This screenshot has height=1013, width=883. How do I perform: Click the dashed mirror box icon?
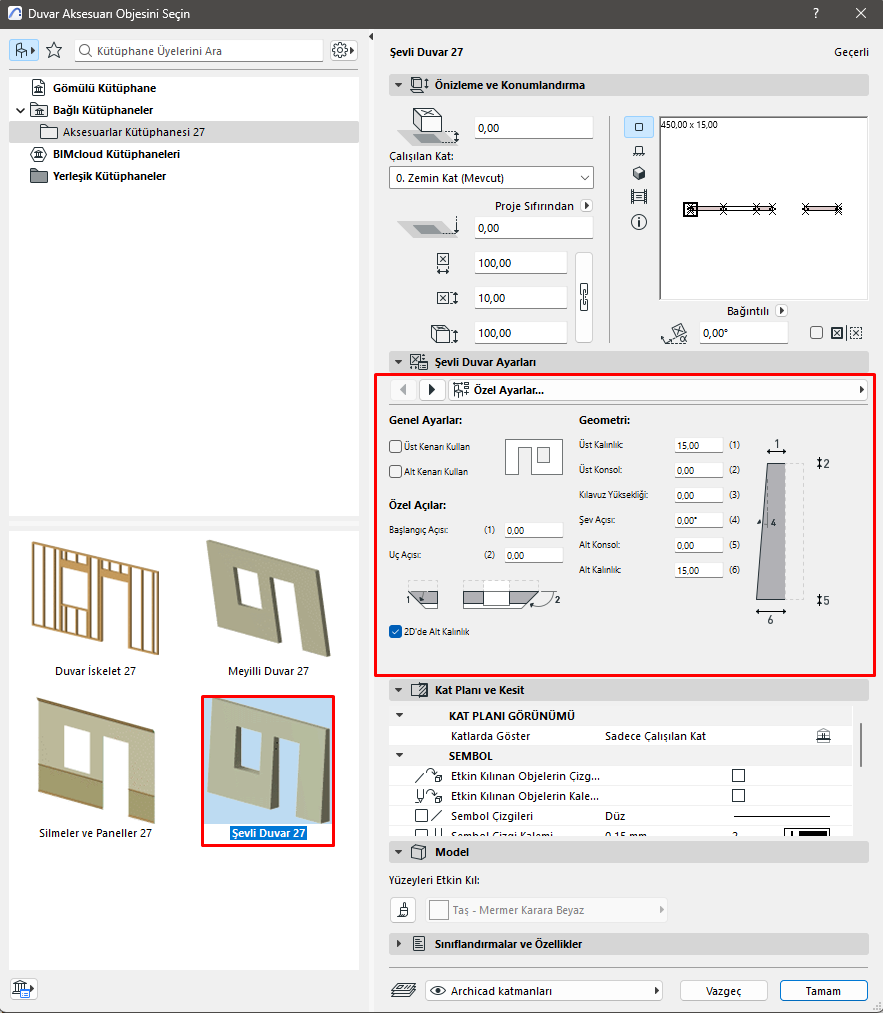(856, 333)
